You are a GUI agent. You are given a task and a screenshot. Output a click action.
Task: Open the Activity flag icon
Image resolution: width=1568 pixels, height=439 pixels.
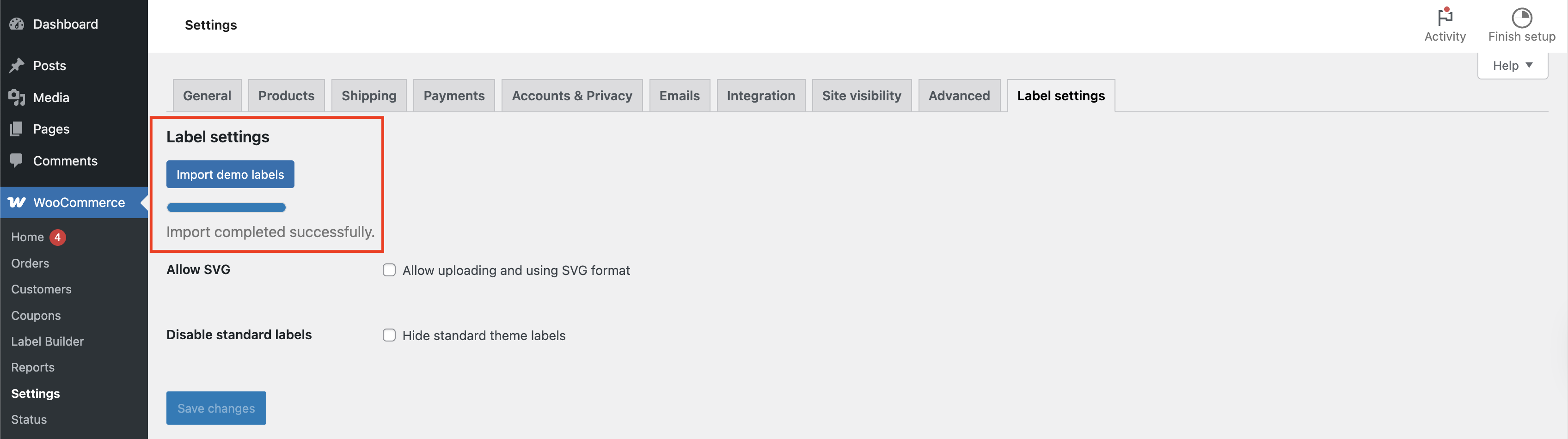1445,17
